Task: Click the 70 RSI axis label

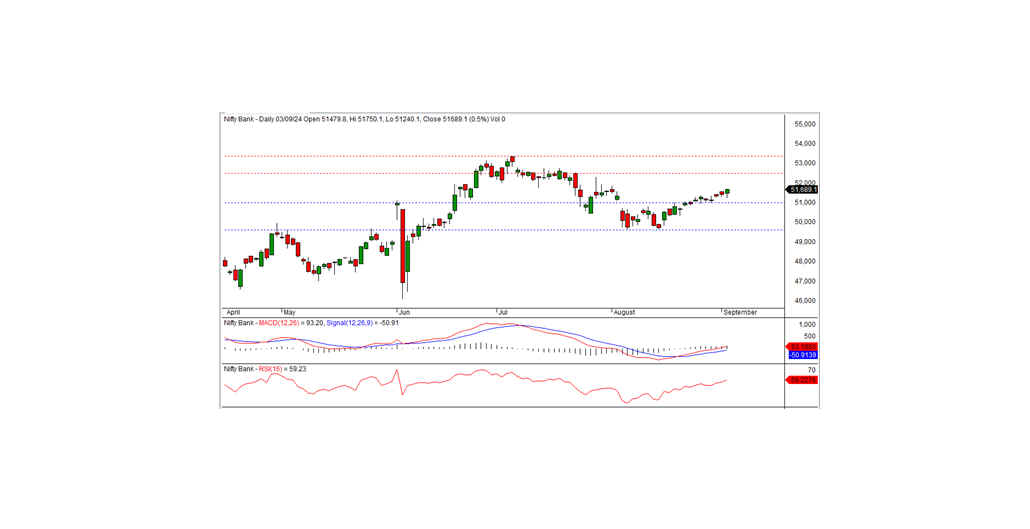Action: click(x=811, y=371)
